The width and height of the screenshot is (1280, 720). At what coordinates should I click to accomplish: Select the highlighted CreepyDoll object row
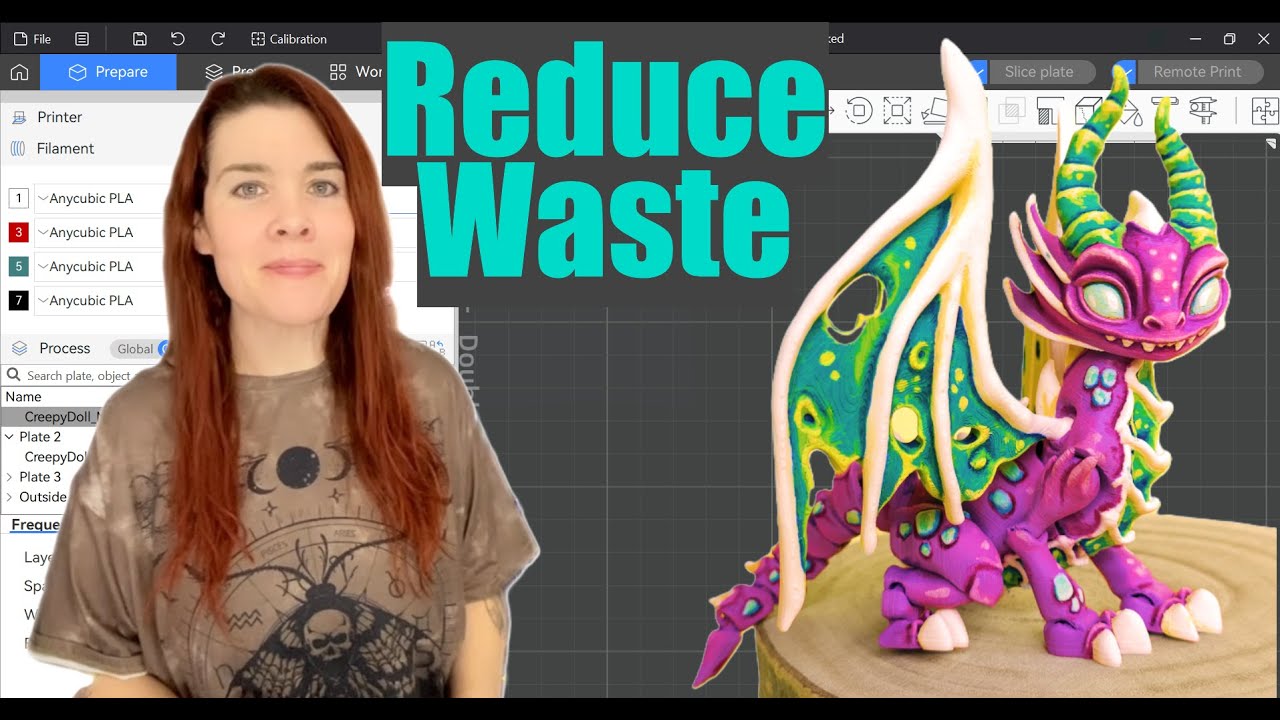50,416
